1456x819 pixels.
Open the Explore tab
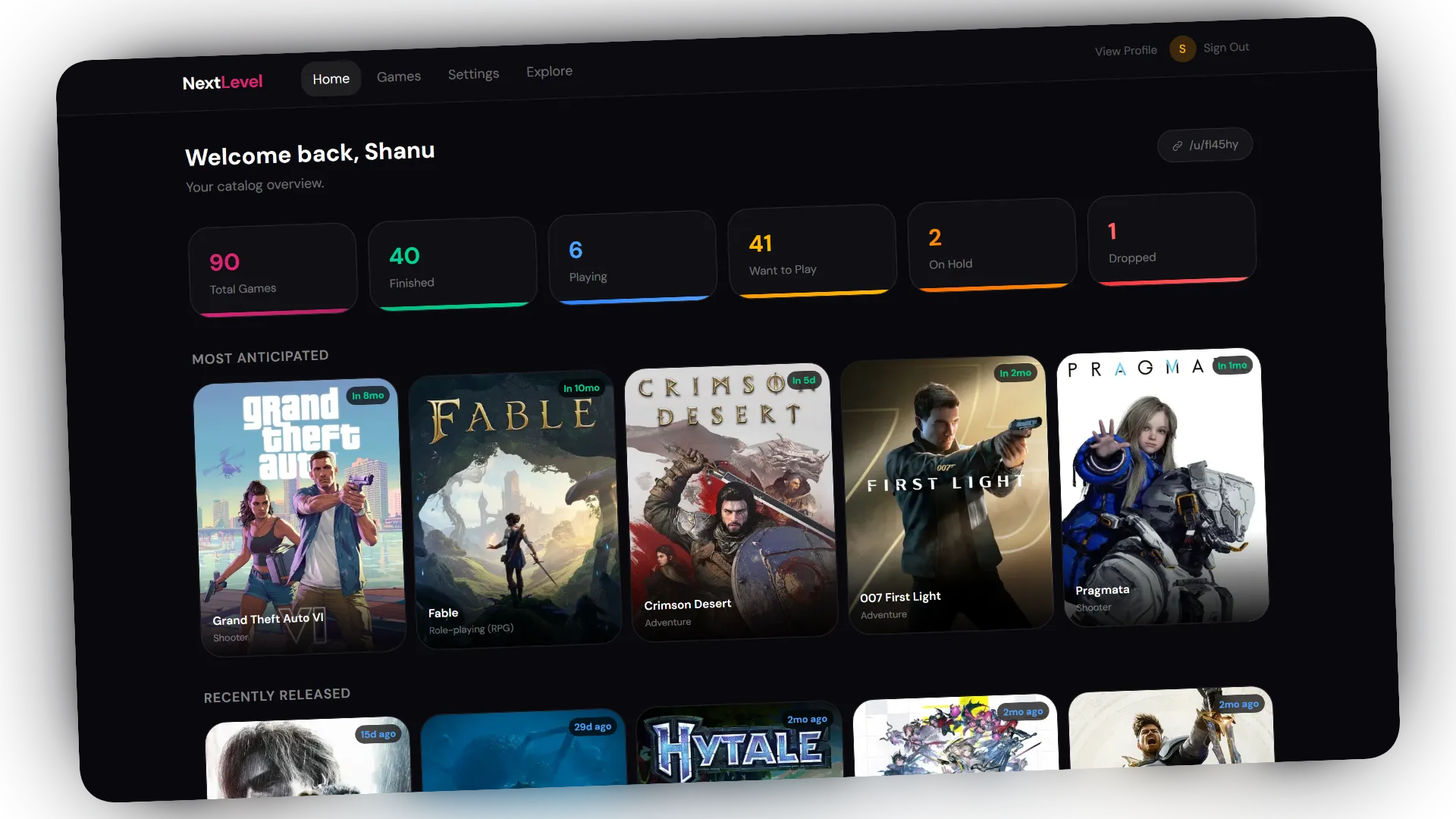pyautogui.click(x=549, y=71)
